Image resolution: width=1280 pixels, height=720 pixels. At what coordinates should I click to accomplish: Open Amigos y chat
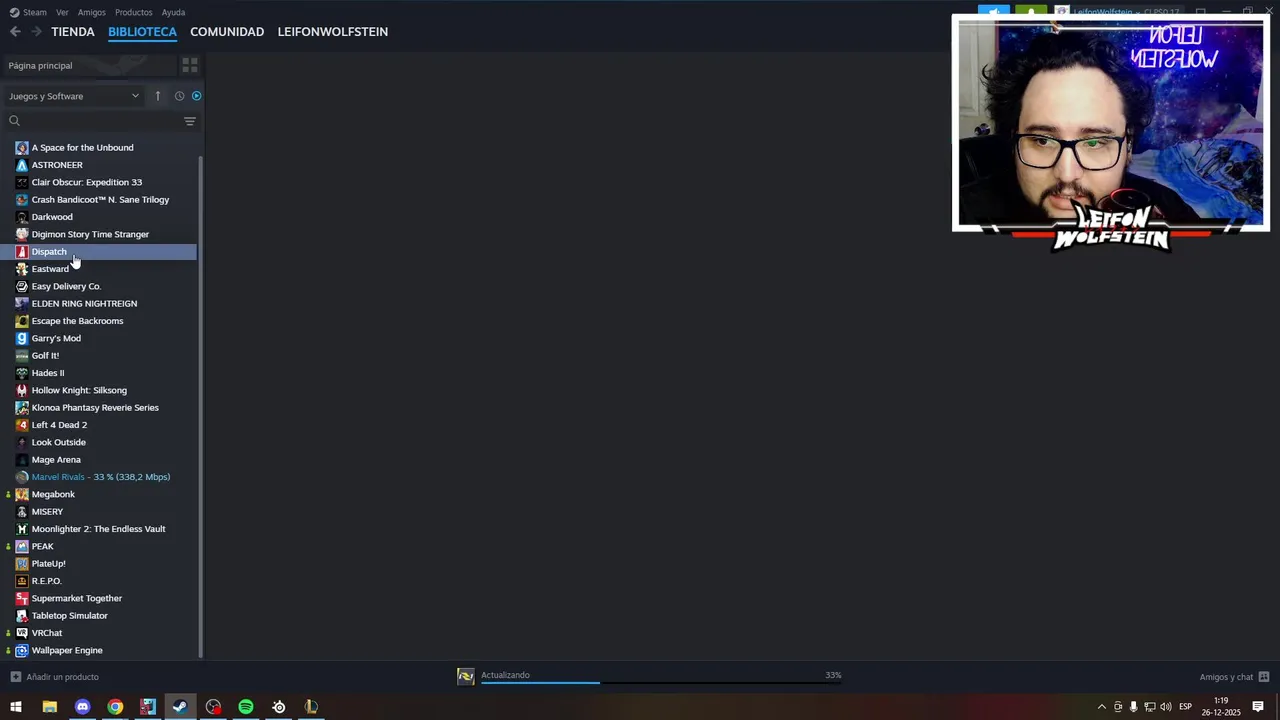(1234, 677)
